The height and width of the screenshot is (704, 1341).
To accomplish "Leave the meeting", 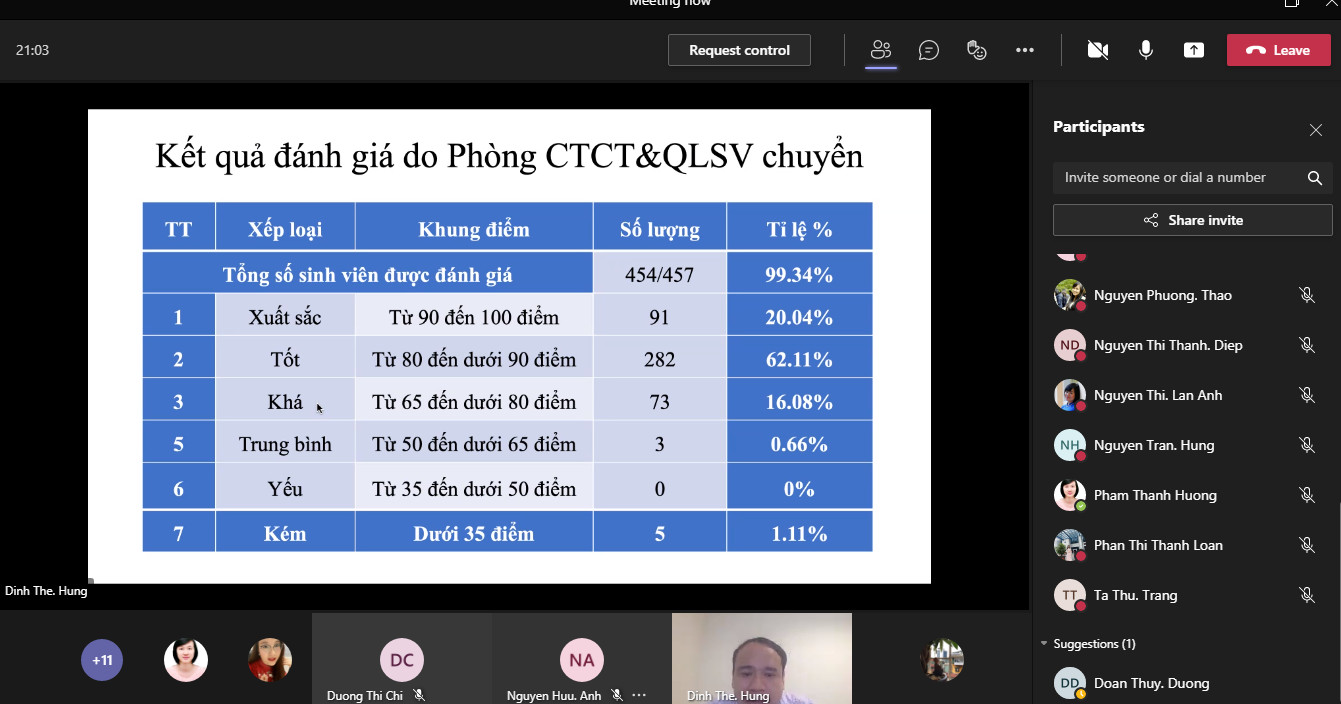I will 1278,50.
